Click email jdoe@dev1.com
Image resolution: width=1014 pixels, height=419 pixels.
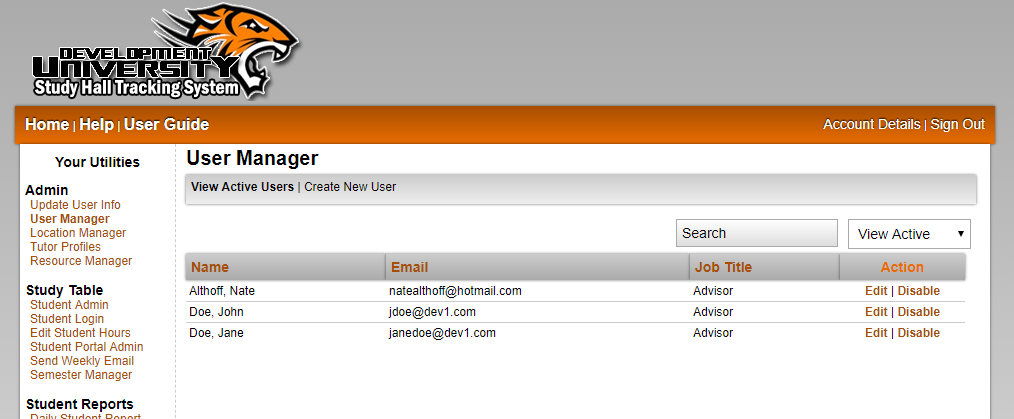(432, 312)
